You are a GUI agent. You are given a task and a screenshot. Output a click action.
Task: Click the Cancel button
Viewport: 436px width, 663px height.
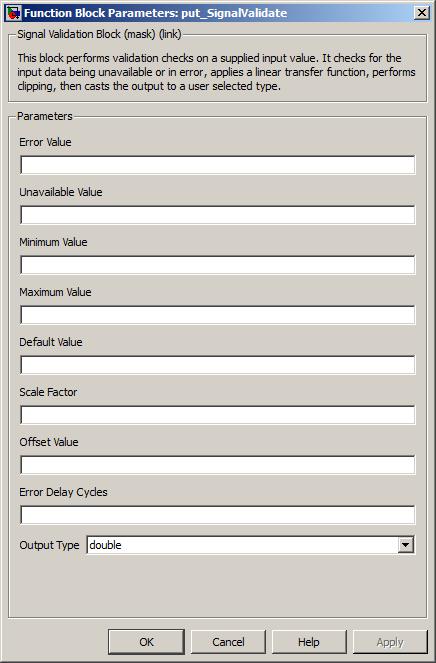[x=228, y=642]
